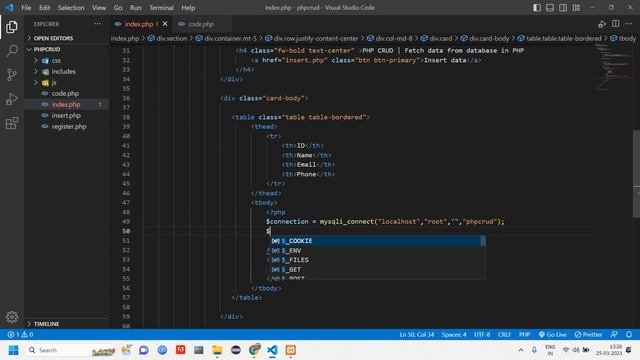Toggle primary side bar layout icon
The width and height of the screenshot is (640, 360).
coord(537,8)
